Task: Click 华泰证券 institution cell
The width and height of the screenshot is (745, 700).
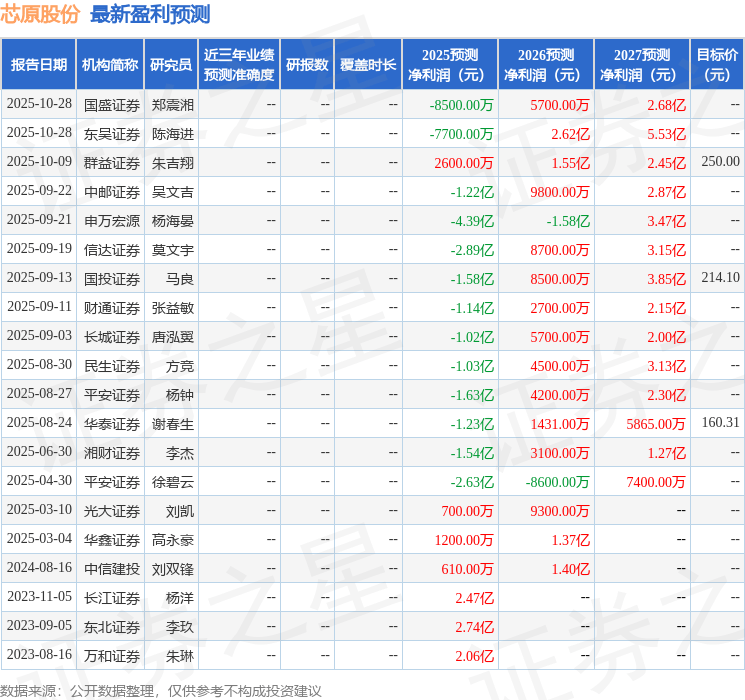Action: 112,424
